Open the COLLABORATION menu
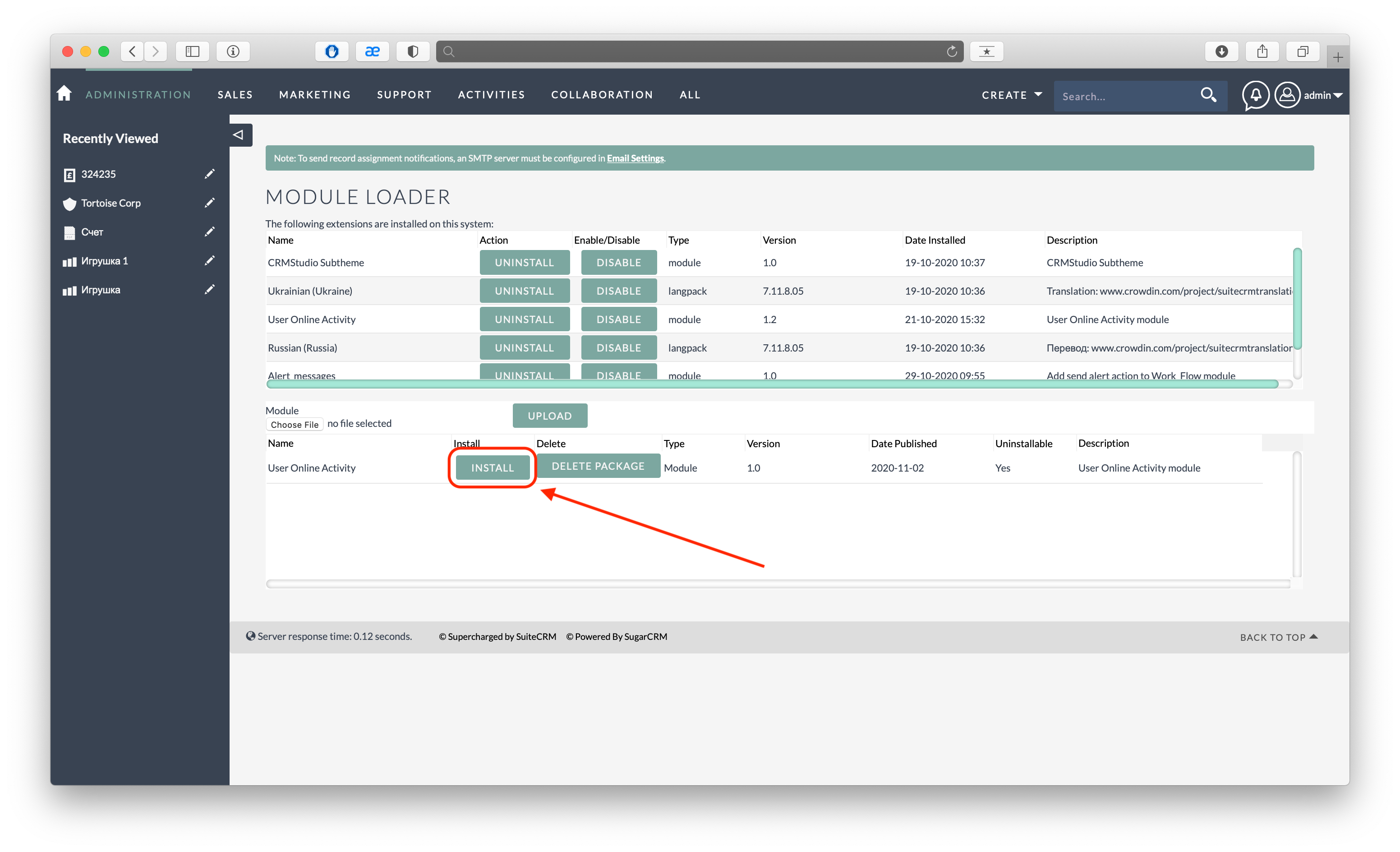 point(602,94)
